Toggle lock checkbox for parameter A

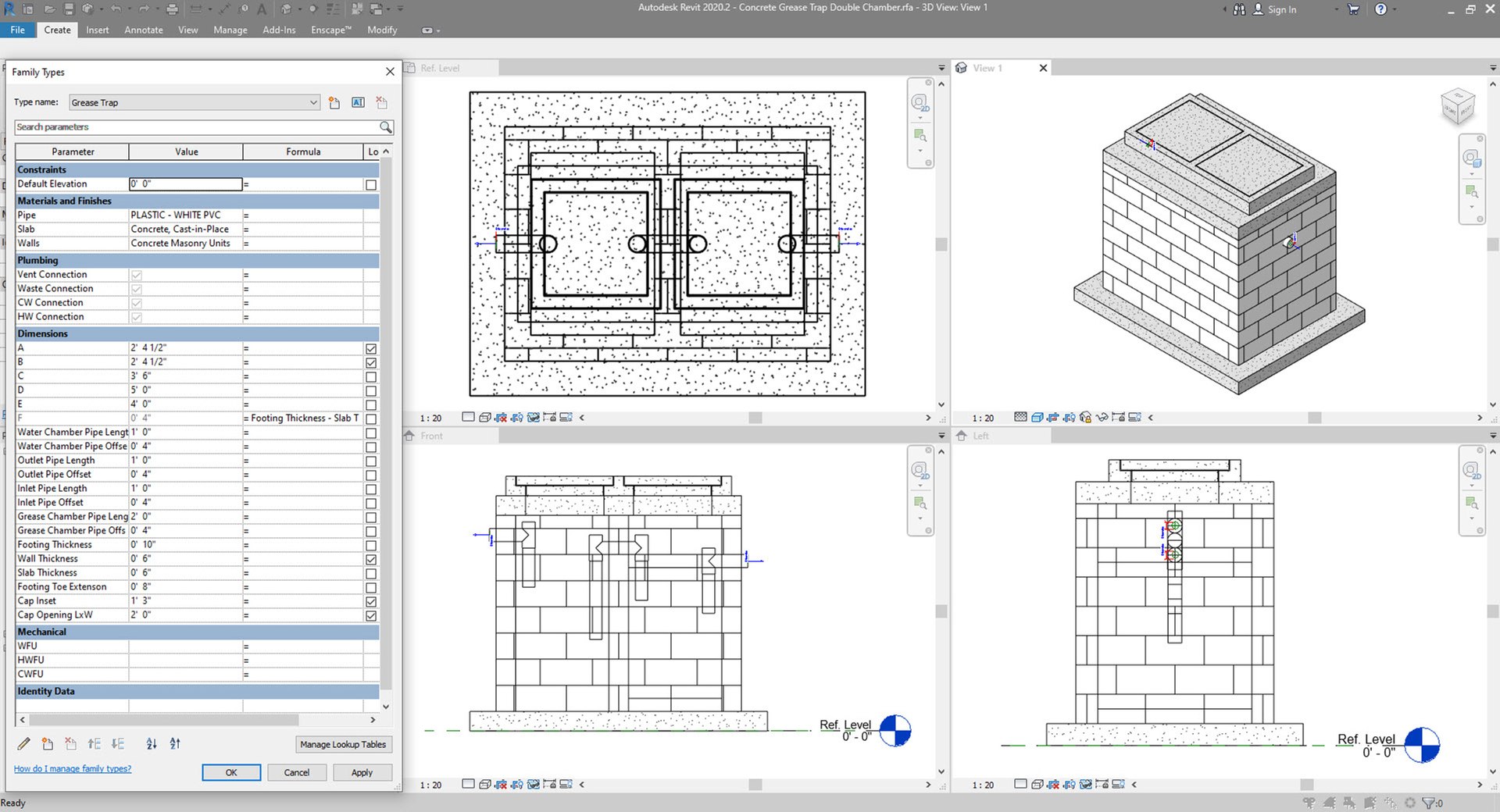click(371, 349)
